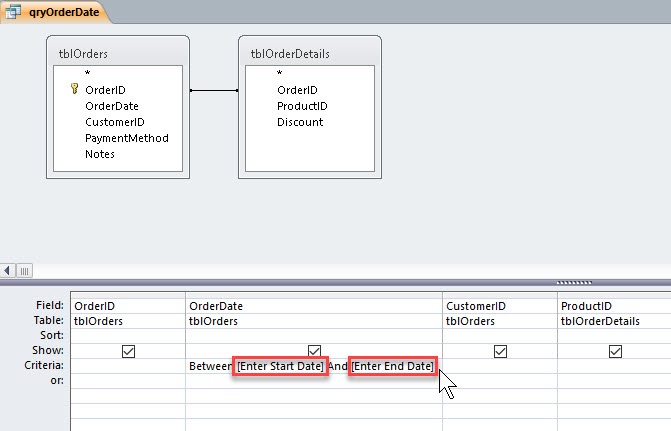Image resolution: width=671 pixels, height=431 pixels.
Task: Click the horizontal scrollbar thumb grip
Action: pyautogui.click(x=24, y=271)
